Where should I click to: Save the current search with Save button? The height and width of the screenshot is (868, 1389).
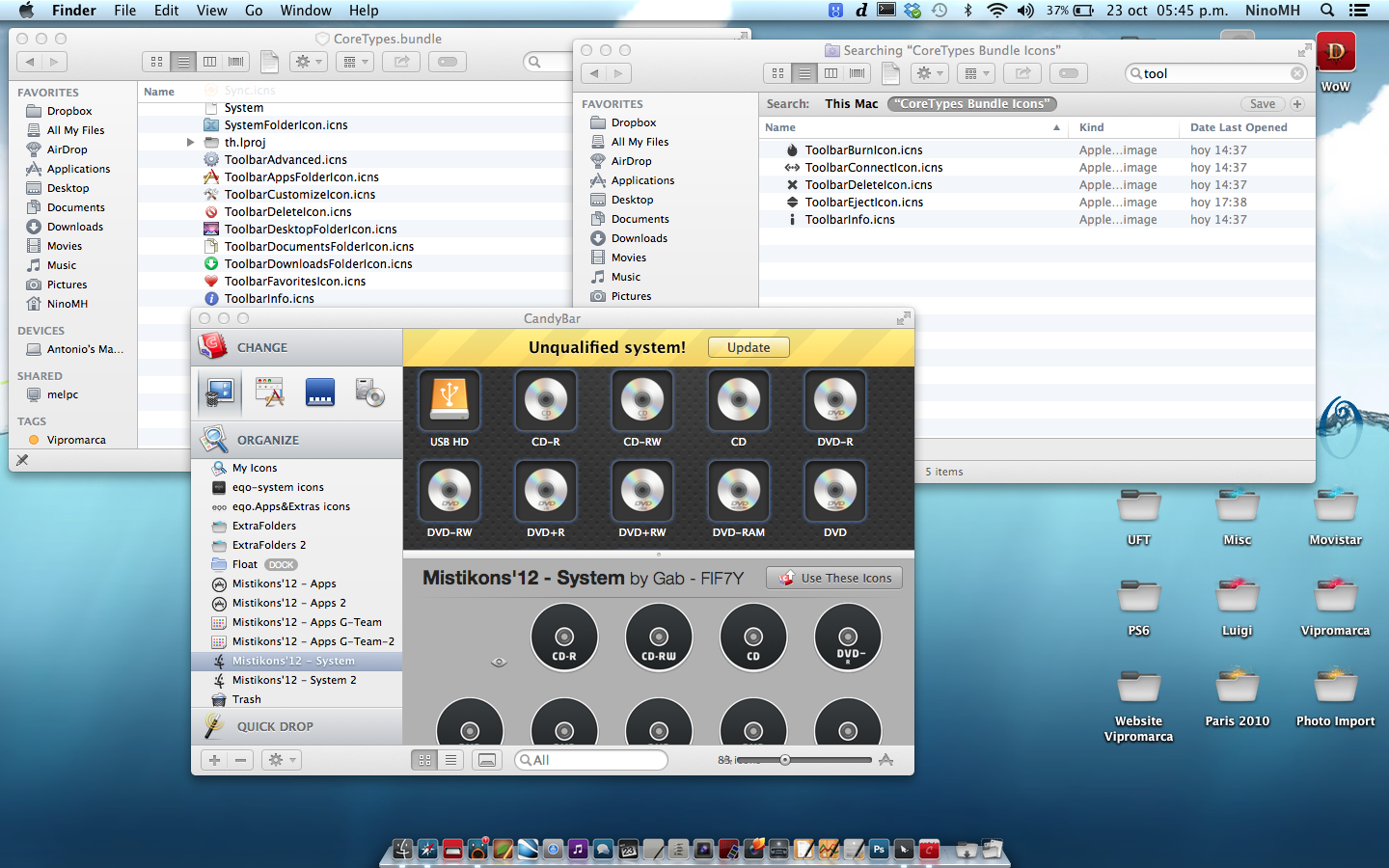1262,104
